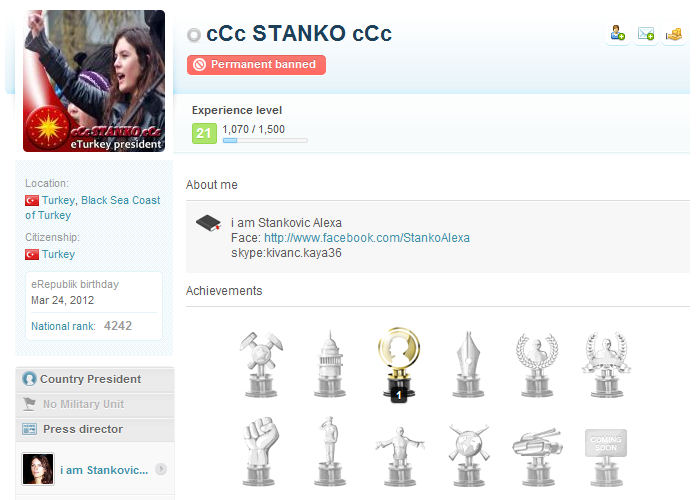
Task: Open the eTurkey president profile avatar image
Action: 94,81
